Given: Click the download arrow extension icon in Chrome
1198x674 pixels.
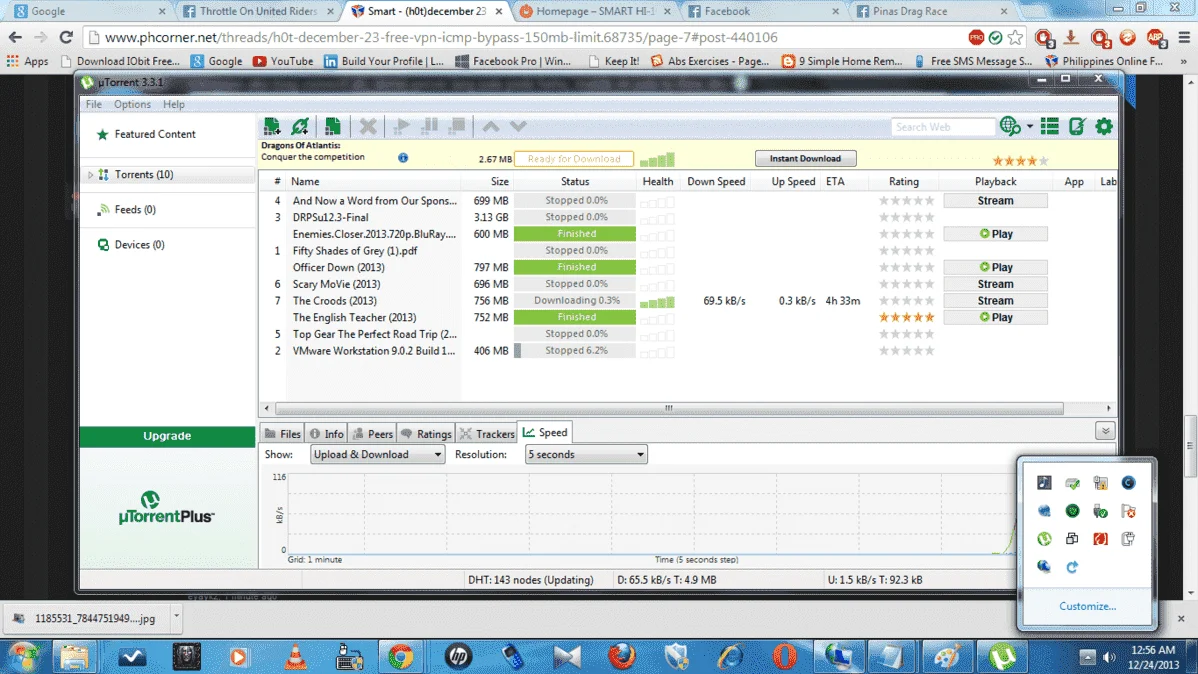Looking at the screenshot, I should pos(1071,37).
